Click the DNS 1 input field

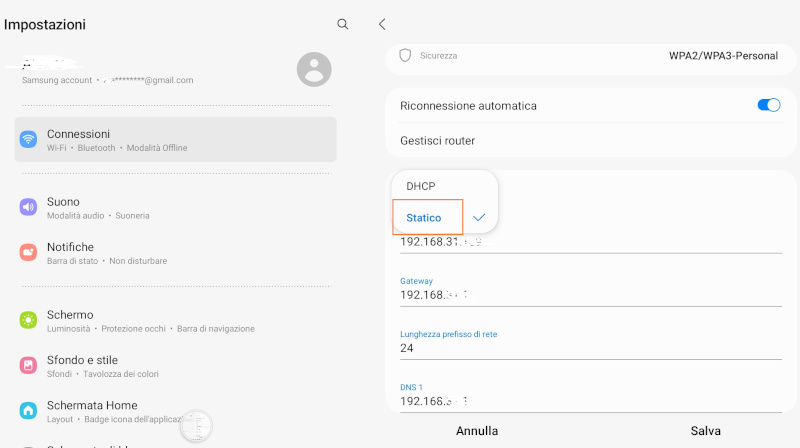[590, 401]
